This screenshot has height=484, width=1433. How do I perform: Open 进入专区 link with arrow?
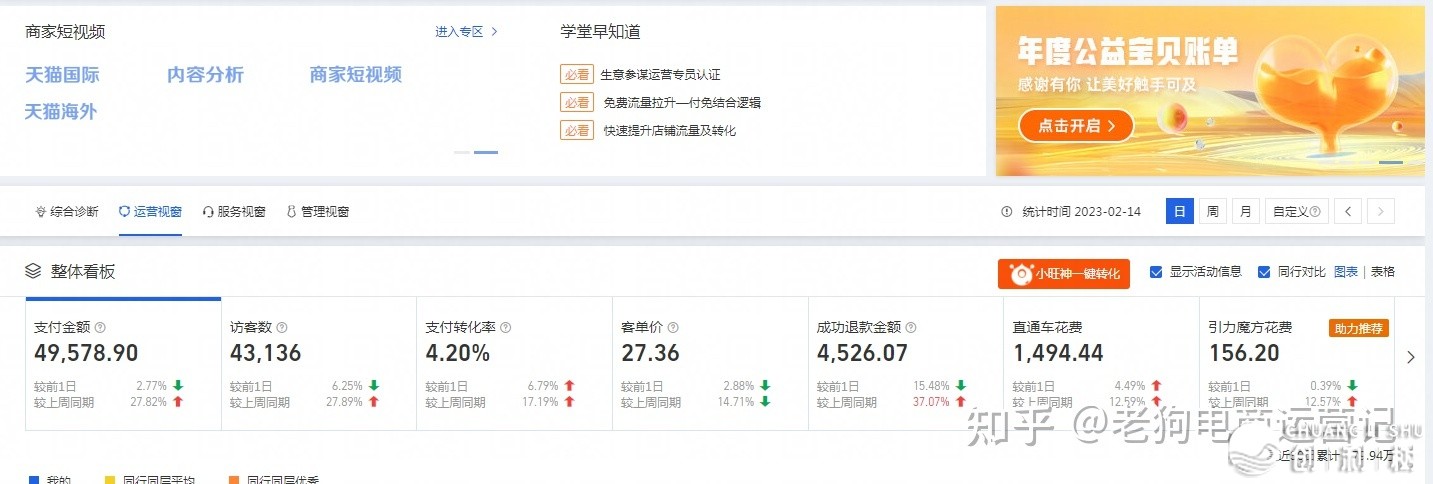click(466, 32)
